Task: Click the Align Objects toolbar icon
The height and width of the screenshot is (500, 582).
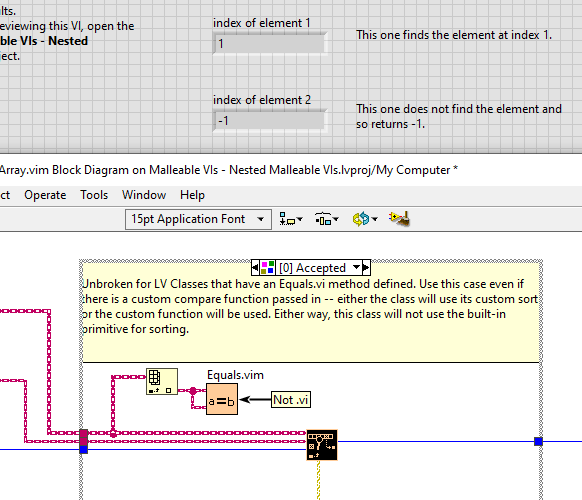Action: 287,219
